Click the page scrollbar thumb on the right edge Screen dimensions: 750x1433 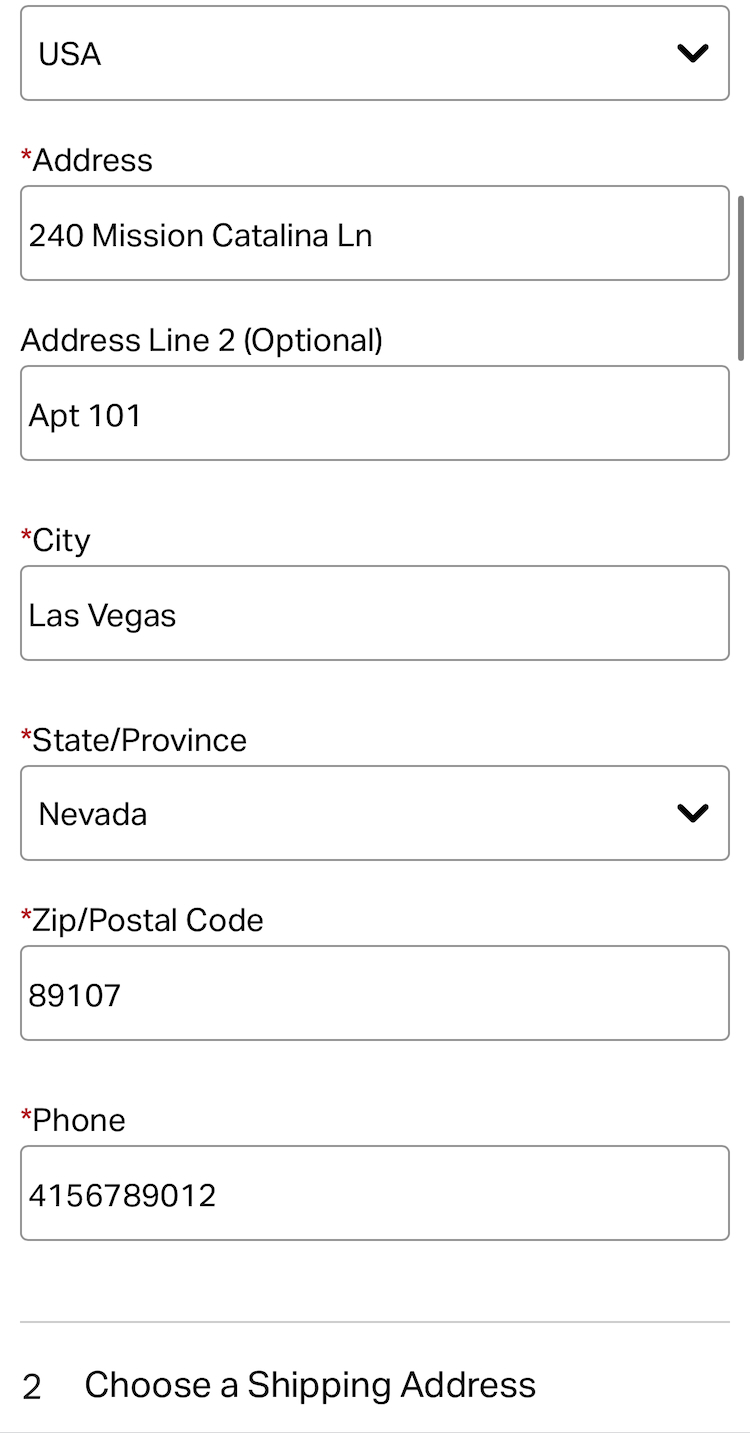[741, 278]
